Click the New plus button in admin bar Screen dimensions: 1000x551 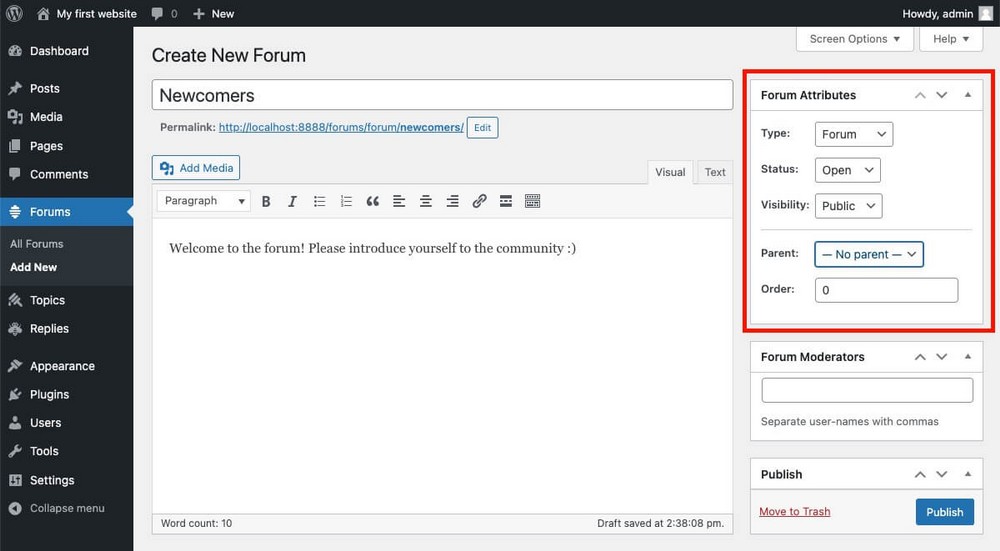coord(214,13)
